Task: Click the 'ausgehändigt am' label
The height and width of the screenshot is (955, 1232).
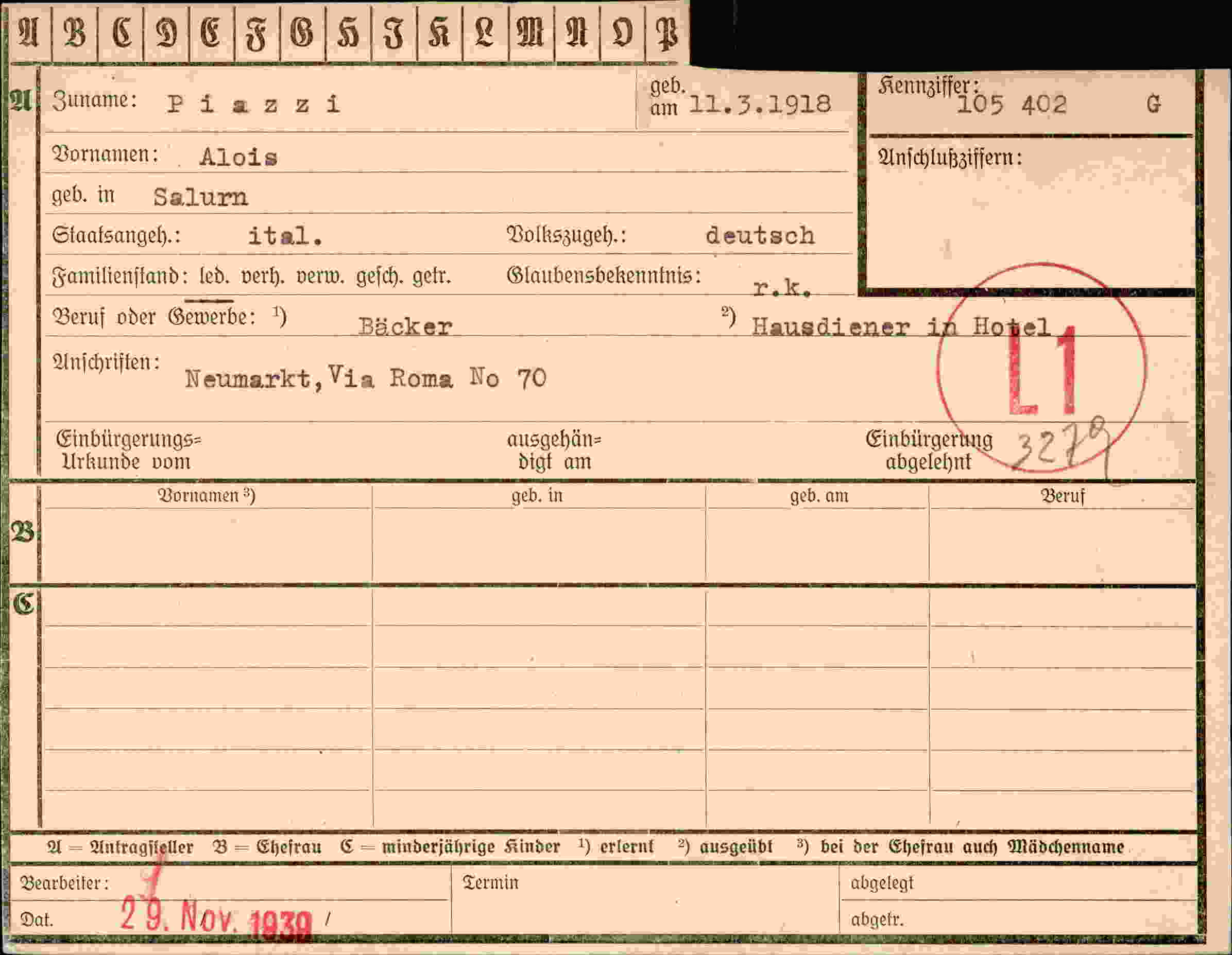Action: pos(555,450)
